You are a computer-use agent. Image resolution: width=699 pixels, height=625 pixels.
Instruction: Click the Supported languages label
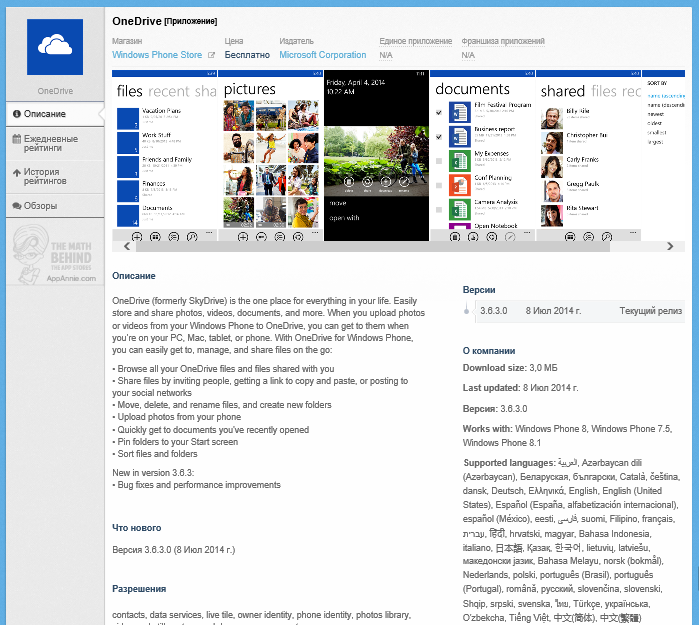[509, 463]
